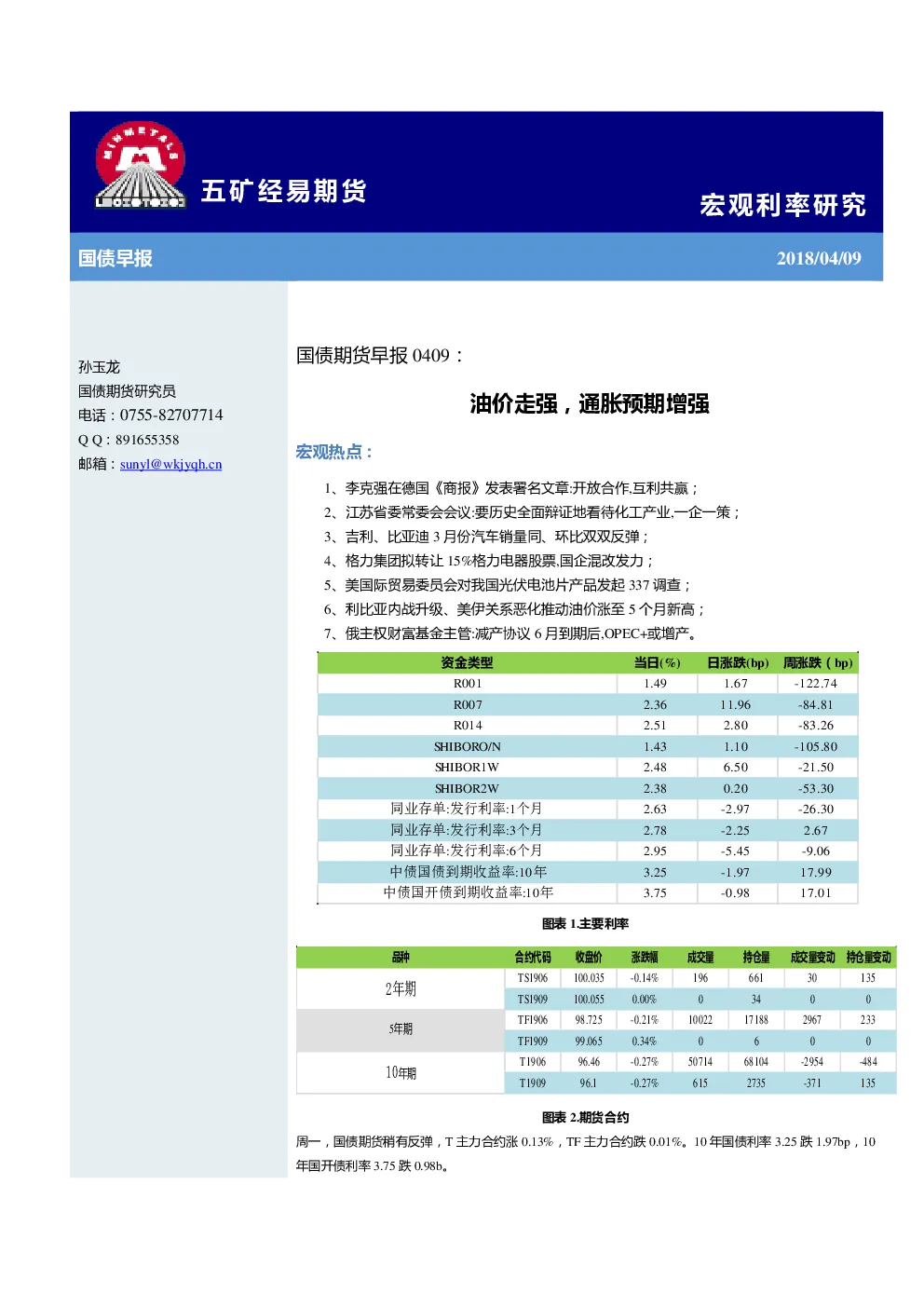Click the SHIBOR2W row label
This screenshot has width=924, height=1307.
[x=468, y=788]
